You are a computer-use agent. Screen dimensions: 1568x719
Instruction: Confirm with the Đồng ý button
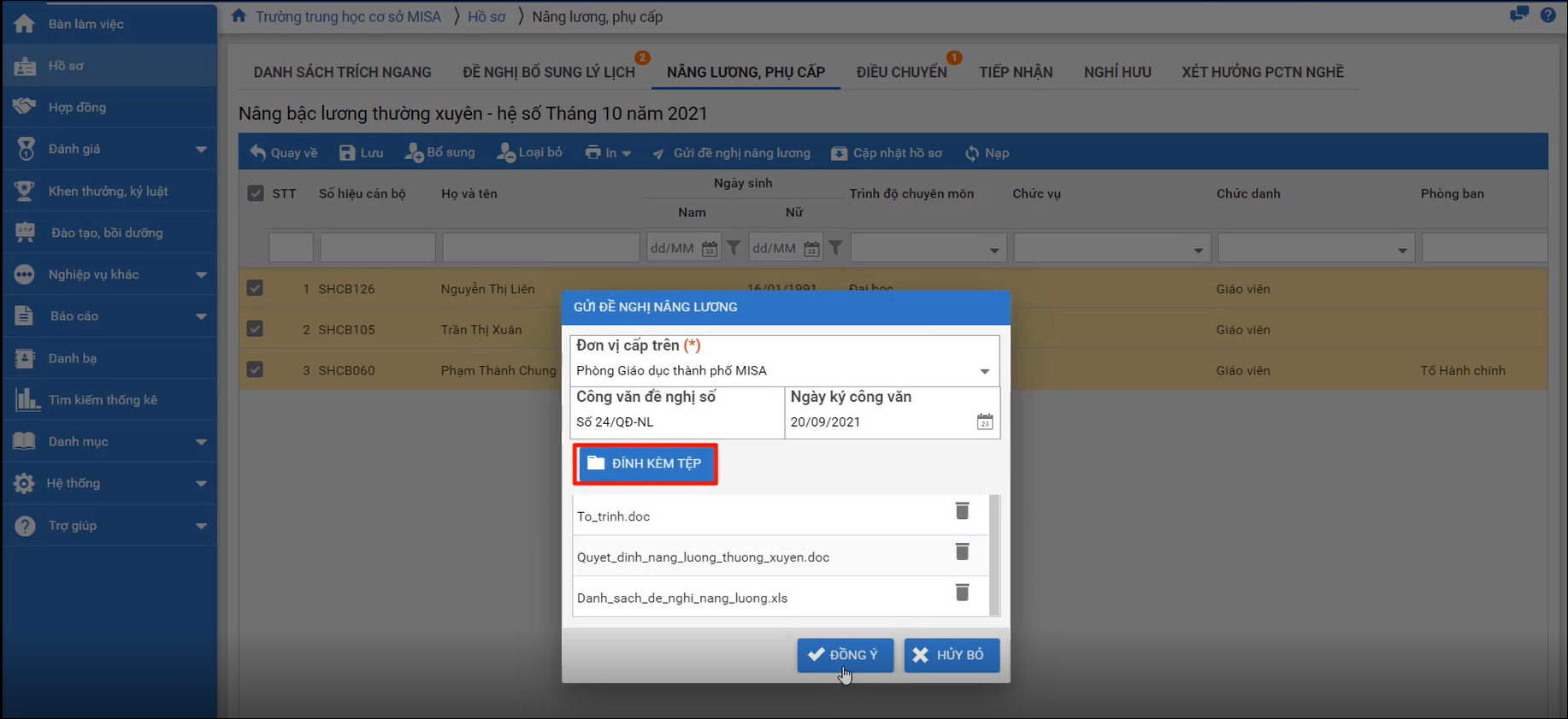click(x=845, y=655)
